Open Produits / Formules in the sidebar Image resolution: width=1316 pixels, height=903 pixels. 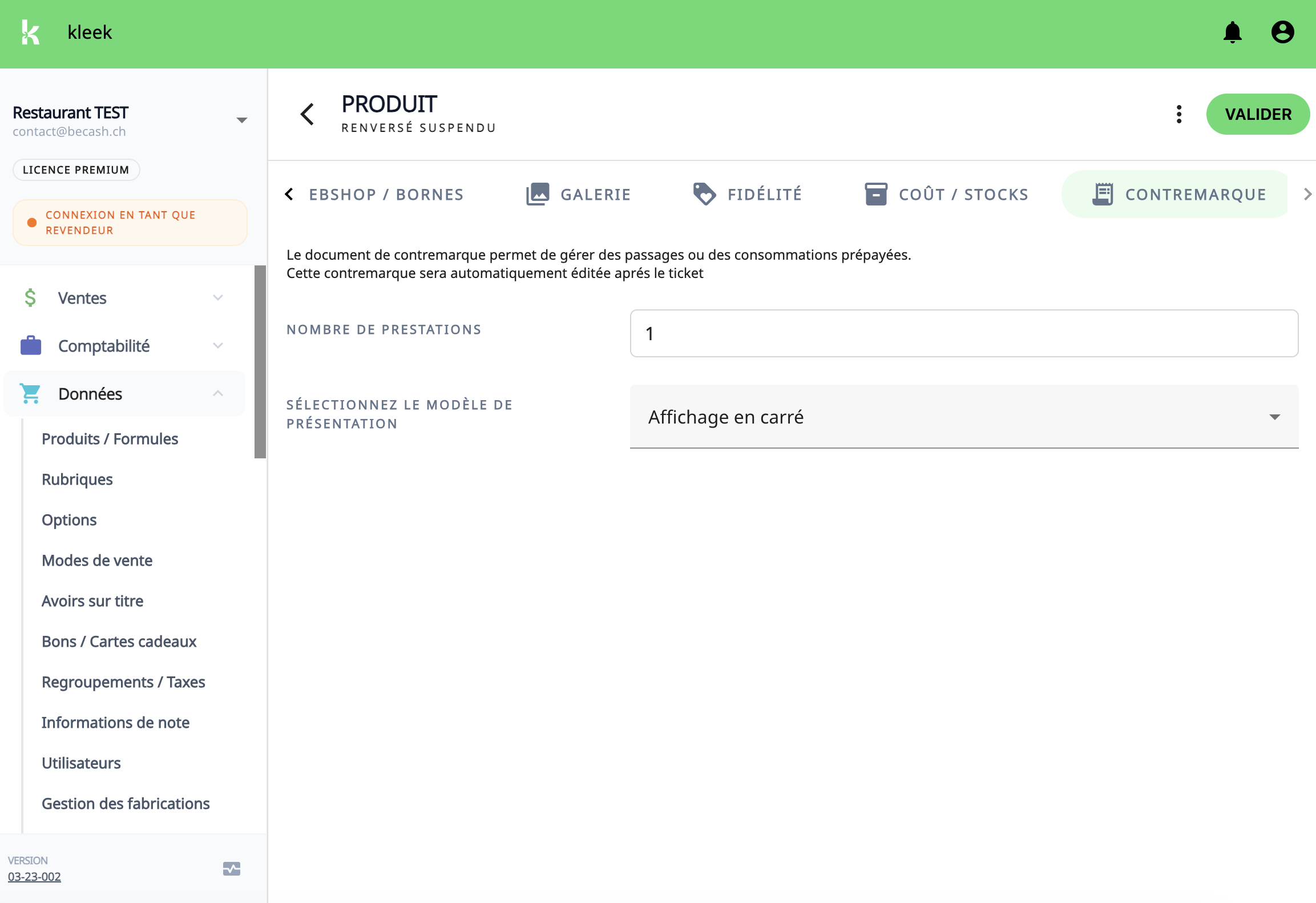tap(110, 439)
